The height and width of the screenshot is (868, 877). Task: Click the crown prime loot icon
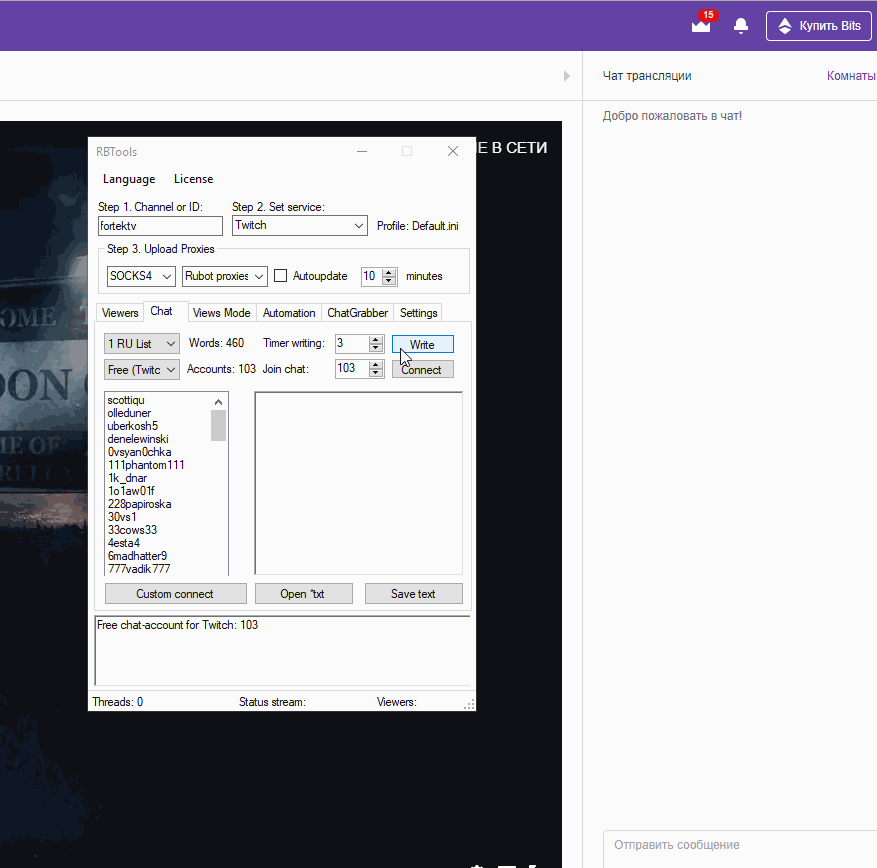(x=701, y=26)
